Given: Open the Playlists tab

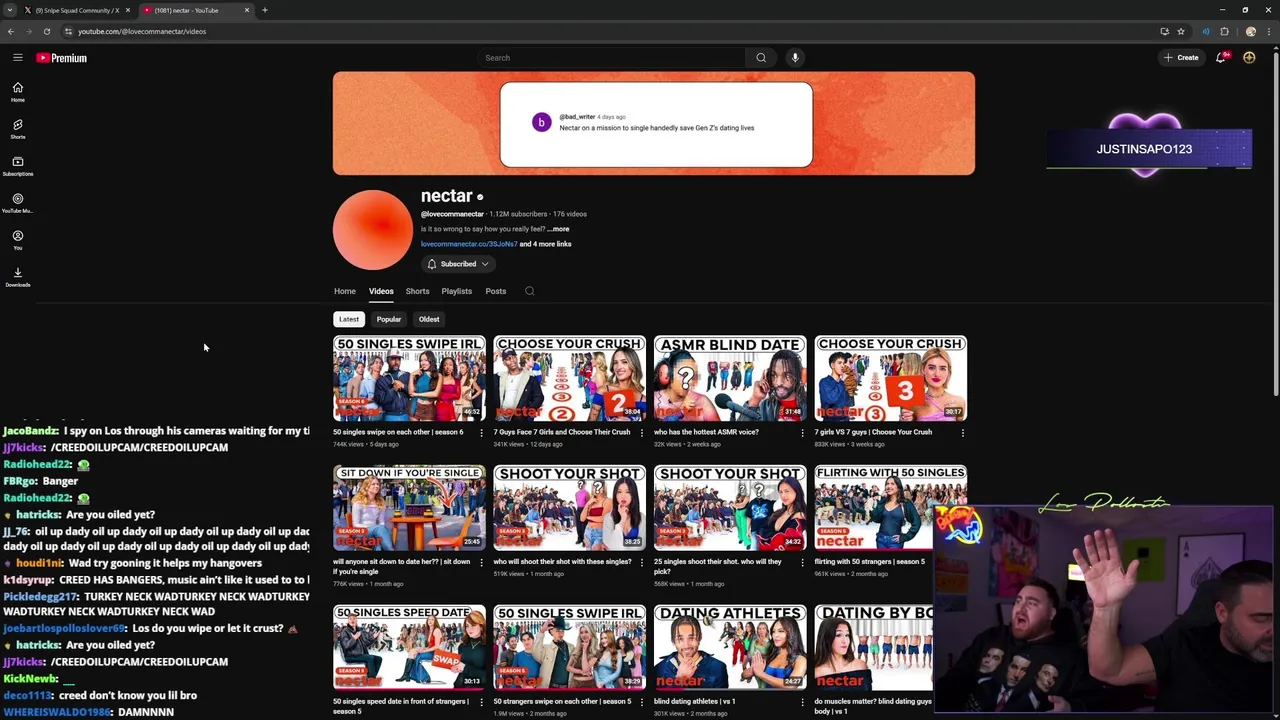Looking at the screenshot, I should coord(456,291).
